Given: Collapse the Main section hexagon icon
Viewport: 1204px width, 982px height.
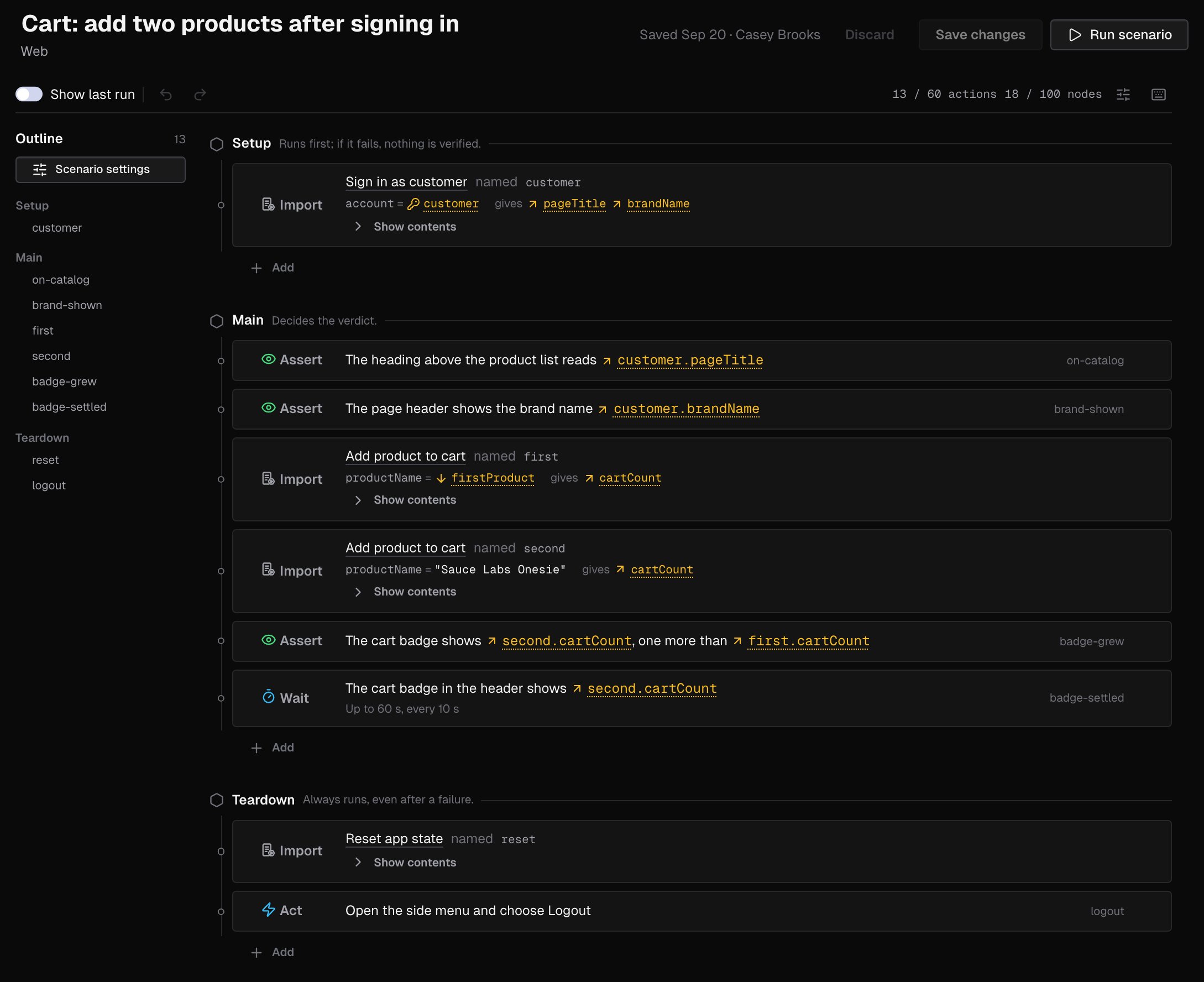Looking at the screenshot, I should coord(217,321).
